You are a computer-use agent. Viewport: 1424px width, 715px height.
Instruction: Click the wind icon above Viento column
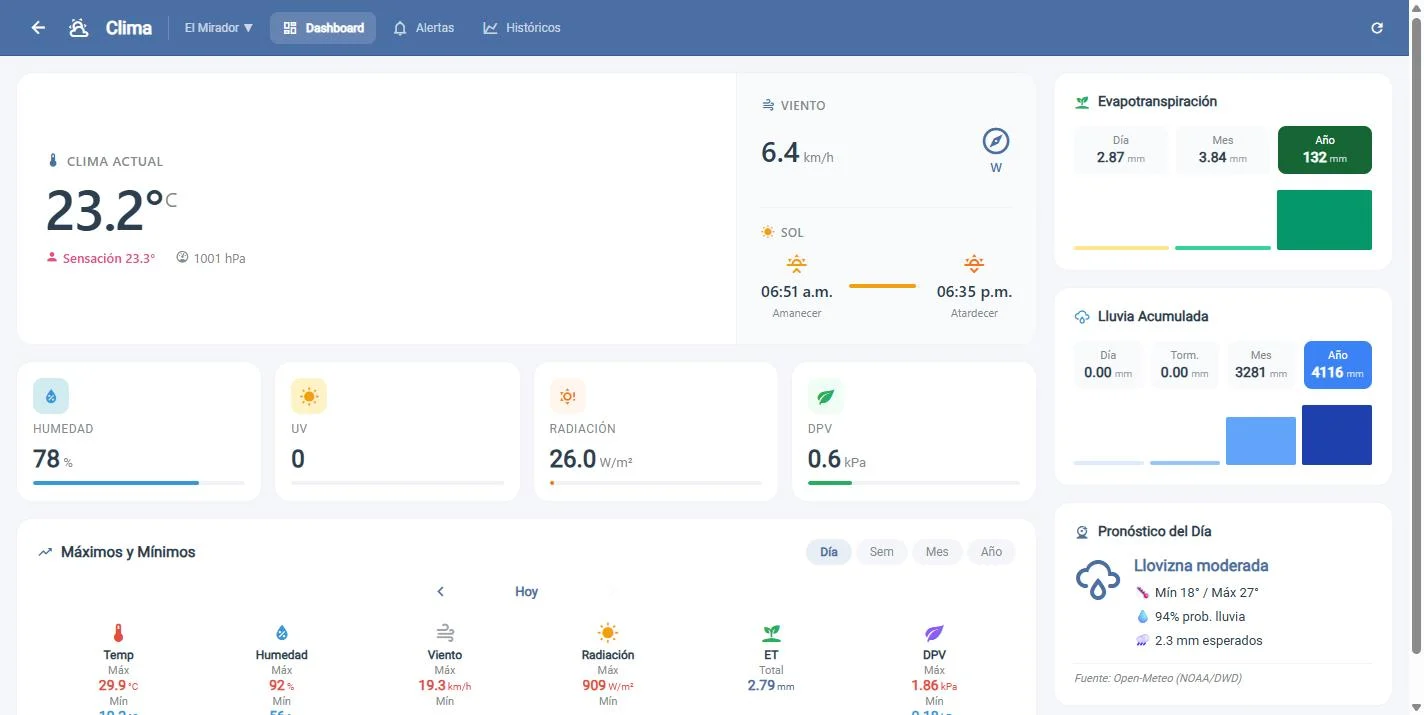[x=445, y=633]
